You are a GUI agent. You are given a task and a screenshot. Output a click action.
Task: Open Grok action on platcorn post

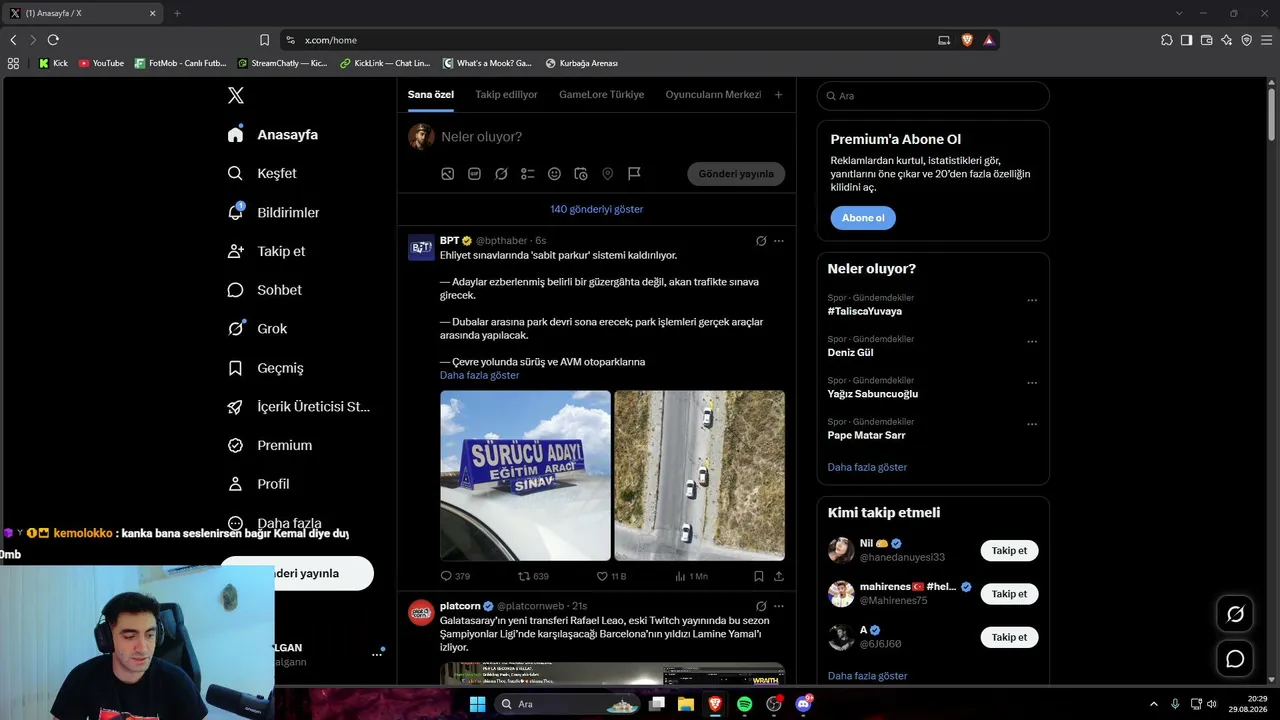point(761,606)
